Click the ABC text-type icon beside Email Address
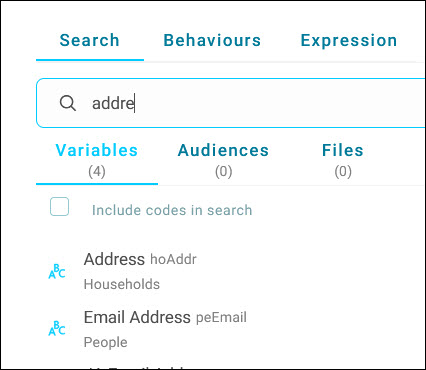Viewport: 426px width, 370px height. [x=57, y=328]
